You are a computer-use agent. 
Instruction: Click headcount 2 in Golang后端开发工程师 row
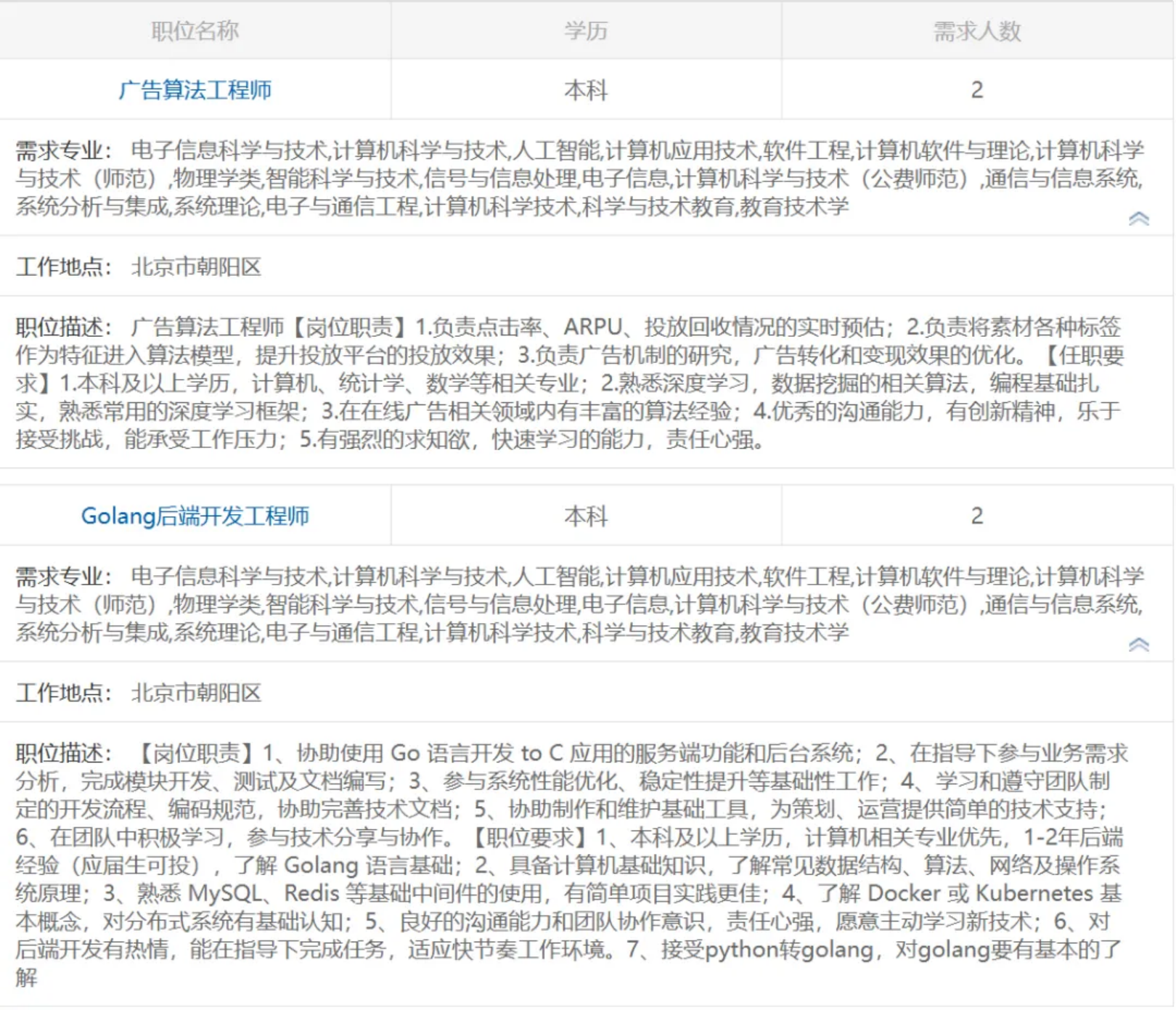pyautogui.click(x=976, y=516)
